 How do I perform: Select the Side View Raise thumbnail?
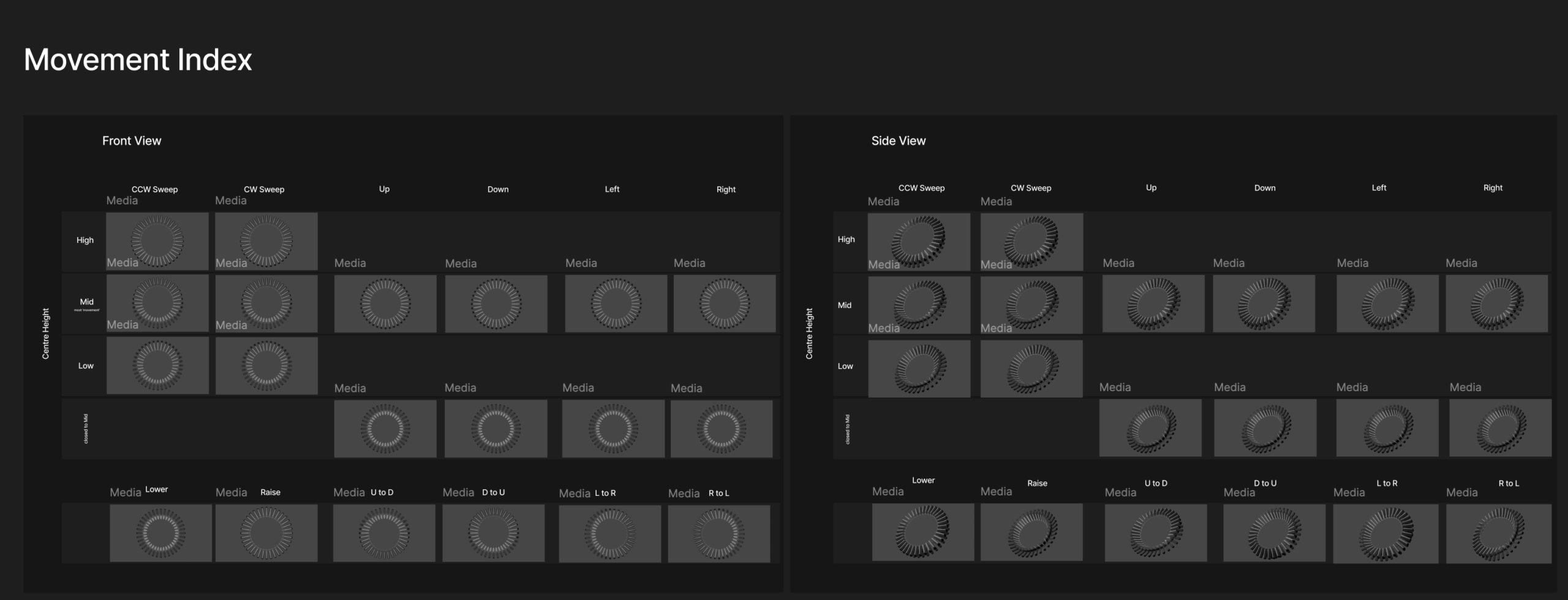tap(1031, 532)
